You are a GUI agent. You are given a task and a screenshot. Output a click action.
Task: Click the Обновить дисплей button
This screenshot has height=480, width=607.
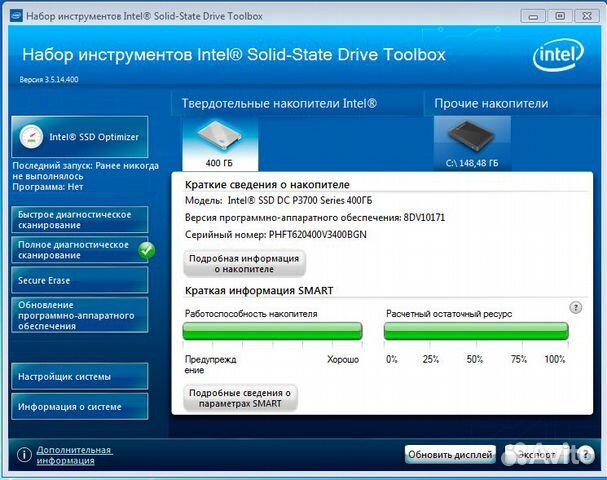(450, 455)
